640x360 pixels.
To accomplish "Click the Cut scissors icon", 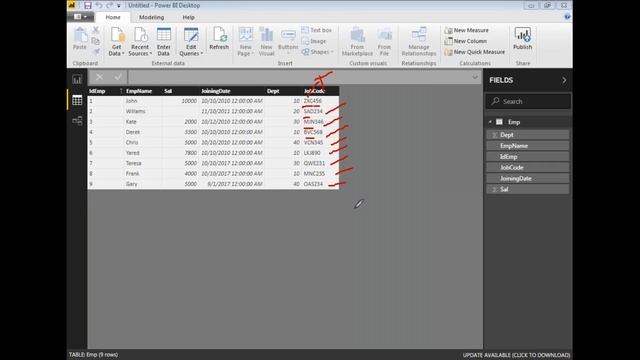I will pyautogui.click(x=96, y=30).
